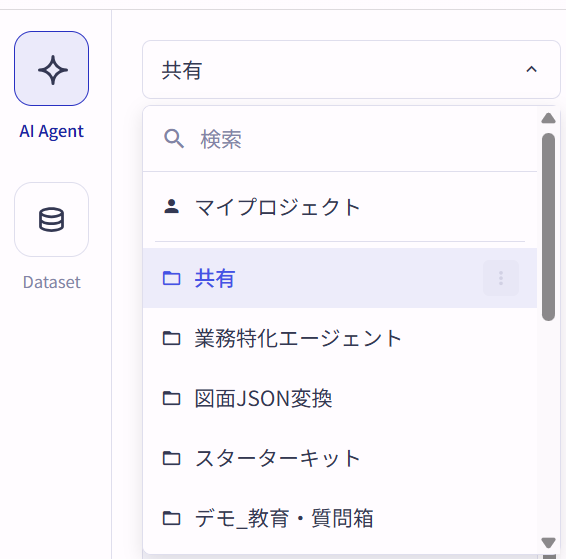Choose 図面JSON変換 project
566x559 pixels.
(x=340, y=398)
